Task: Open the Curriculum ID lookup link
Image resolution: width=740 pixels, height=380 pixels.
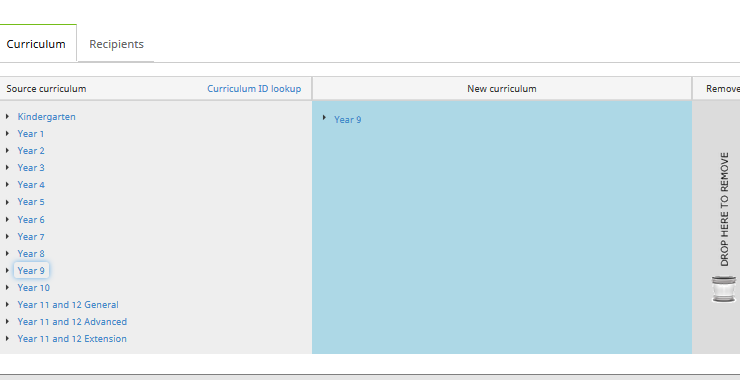Action: pyautogui.click(x=254, y=89)
